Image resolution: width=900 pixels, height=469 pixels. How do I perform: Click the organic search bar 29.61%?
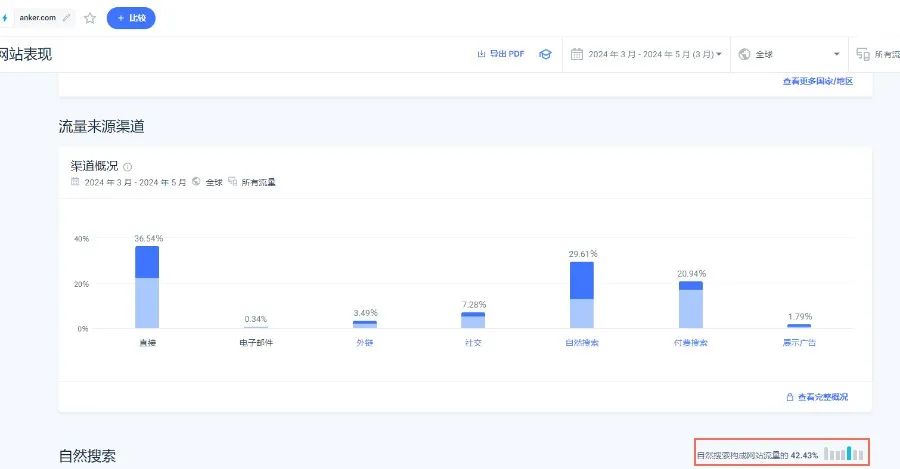pyautogui.click(x=582, y=295)
